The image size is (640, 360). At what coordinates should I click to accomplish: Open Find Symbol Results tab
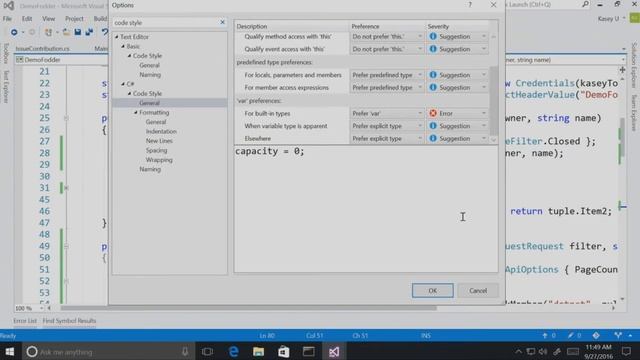(69, 321)
